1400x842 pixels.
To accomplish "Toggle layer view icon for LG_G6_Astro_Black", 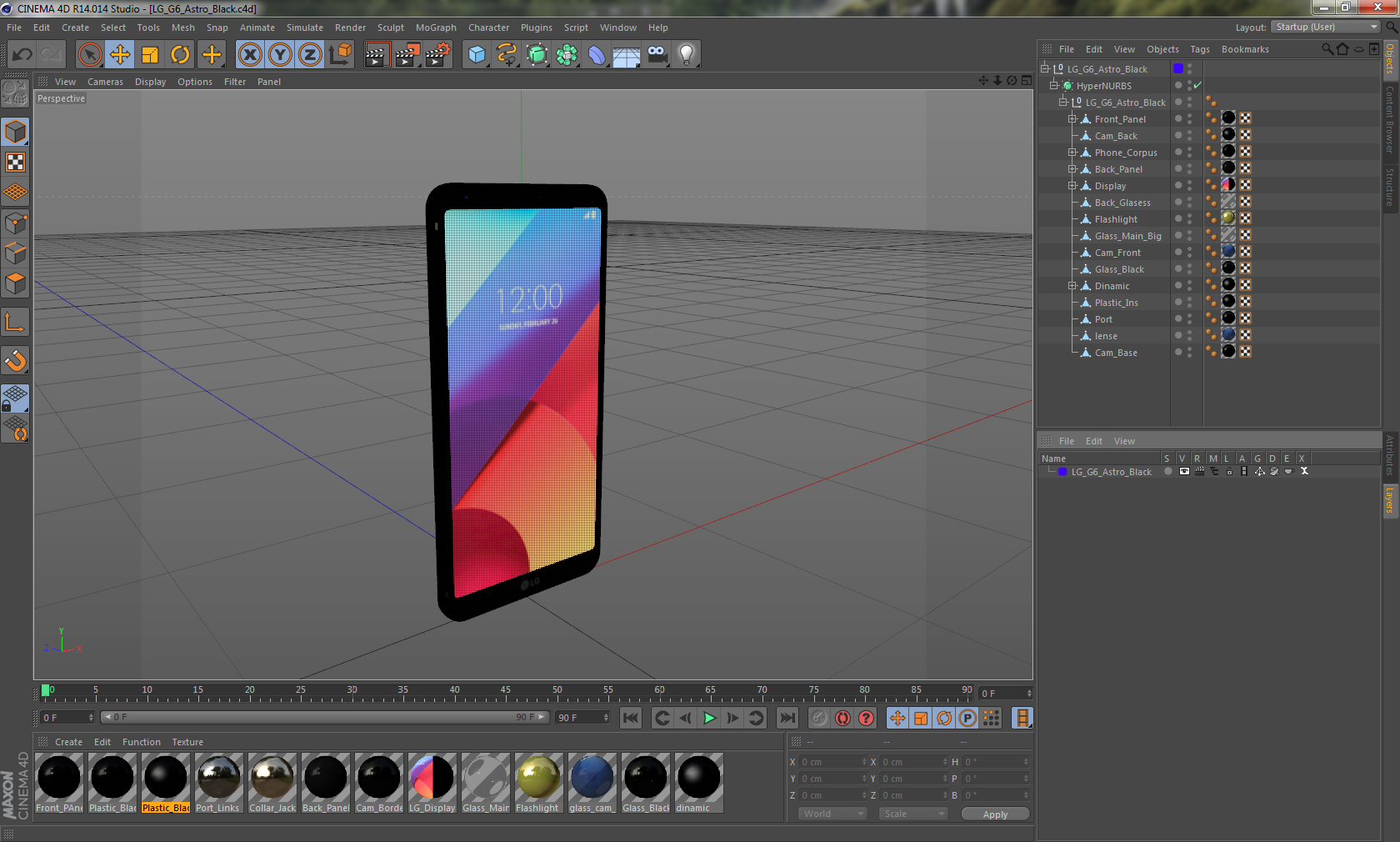I will pyautogui.click(x=1184, y=472).
